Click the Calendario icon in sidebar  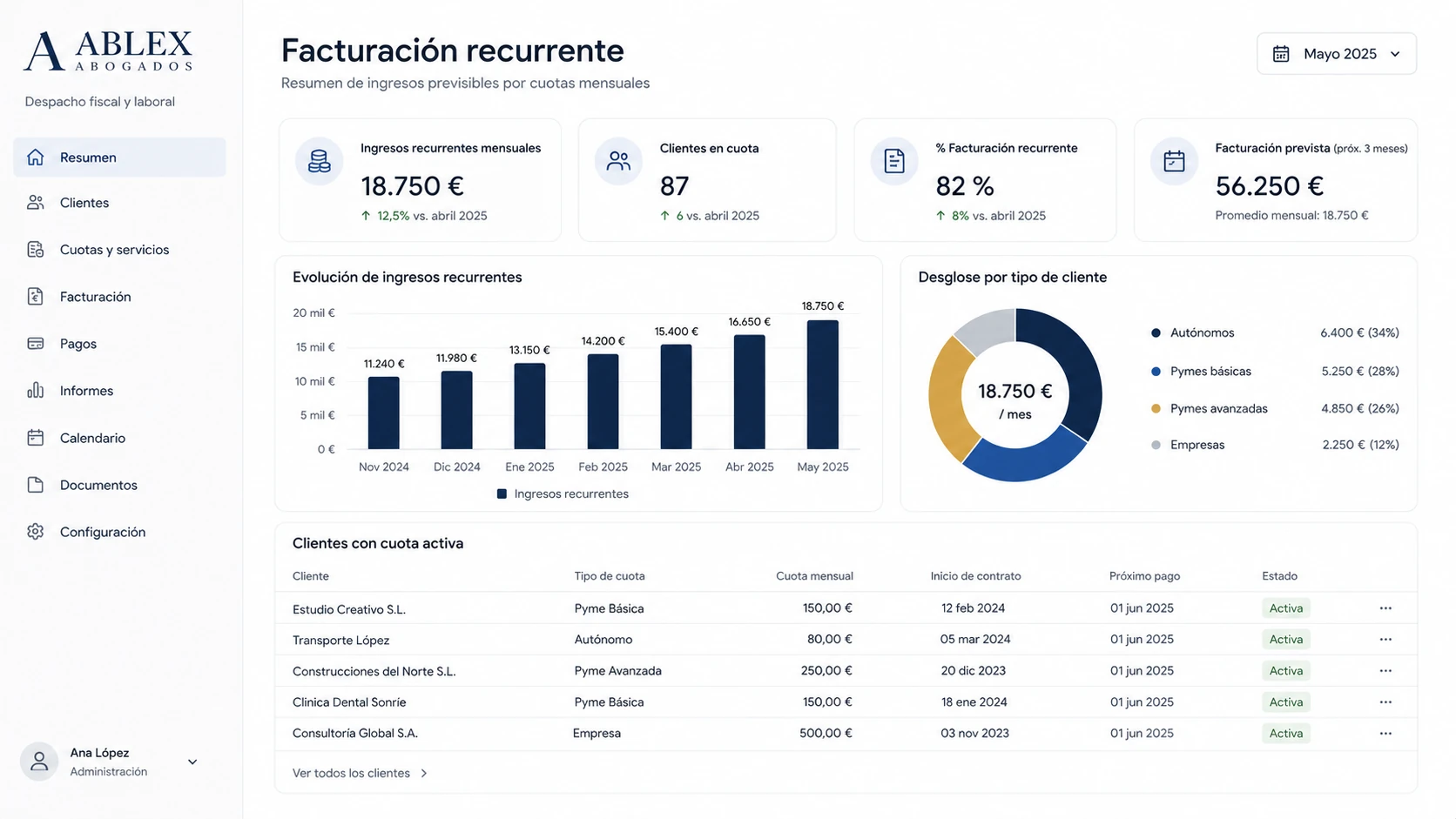point(36,438)
